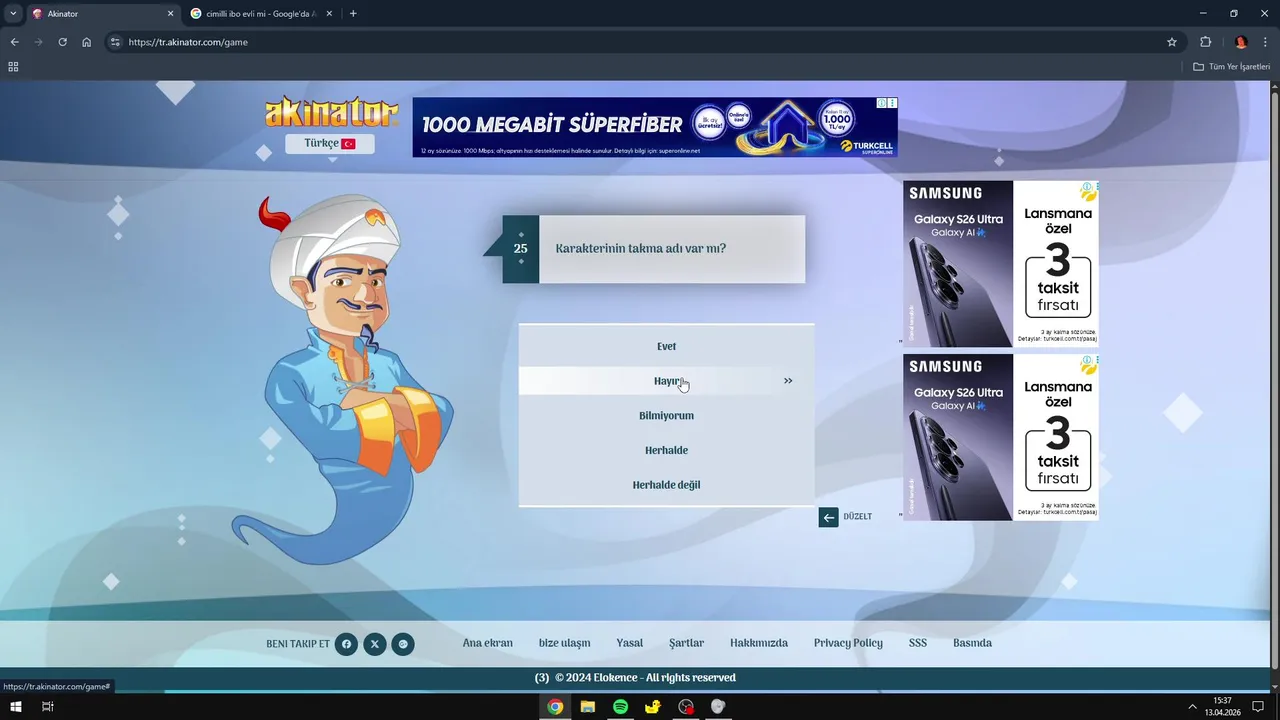Open the taskbar clock and date

[x=1222, y=706]
